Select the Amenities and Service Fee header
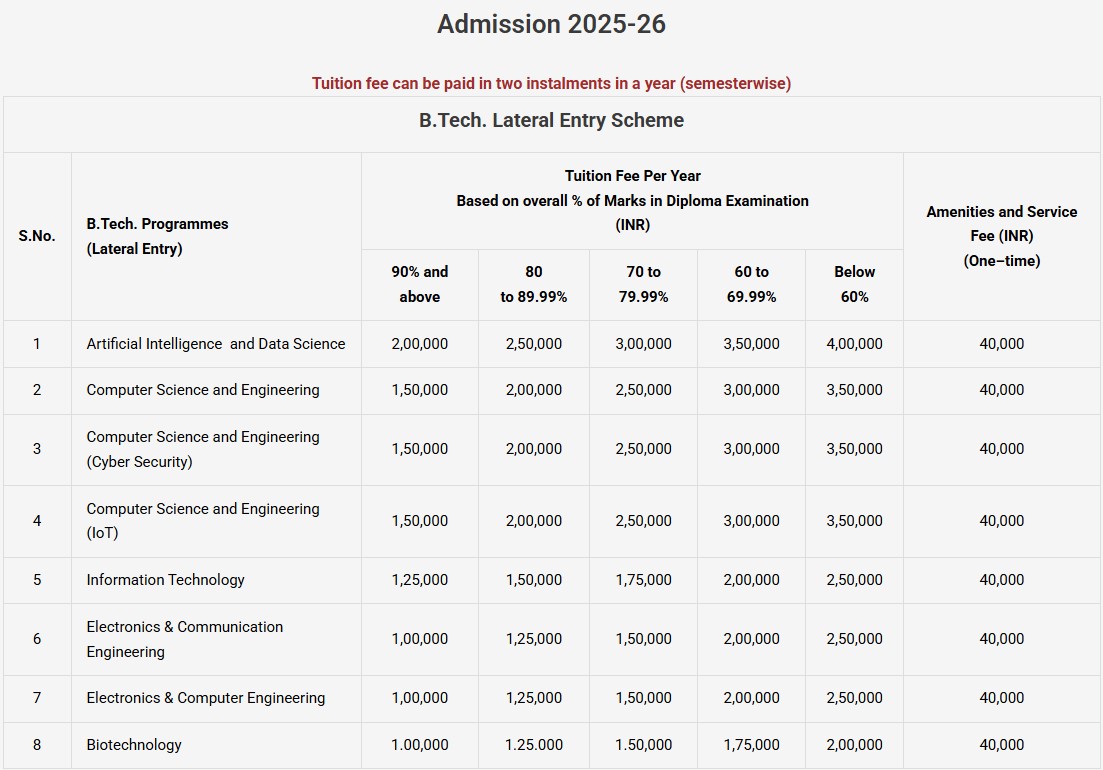 tap(1001, 236)
